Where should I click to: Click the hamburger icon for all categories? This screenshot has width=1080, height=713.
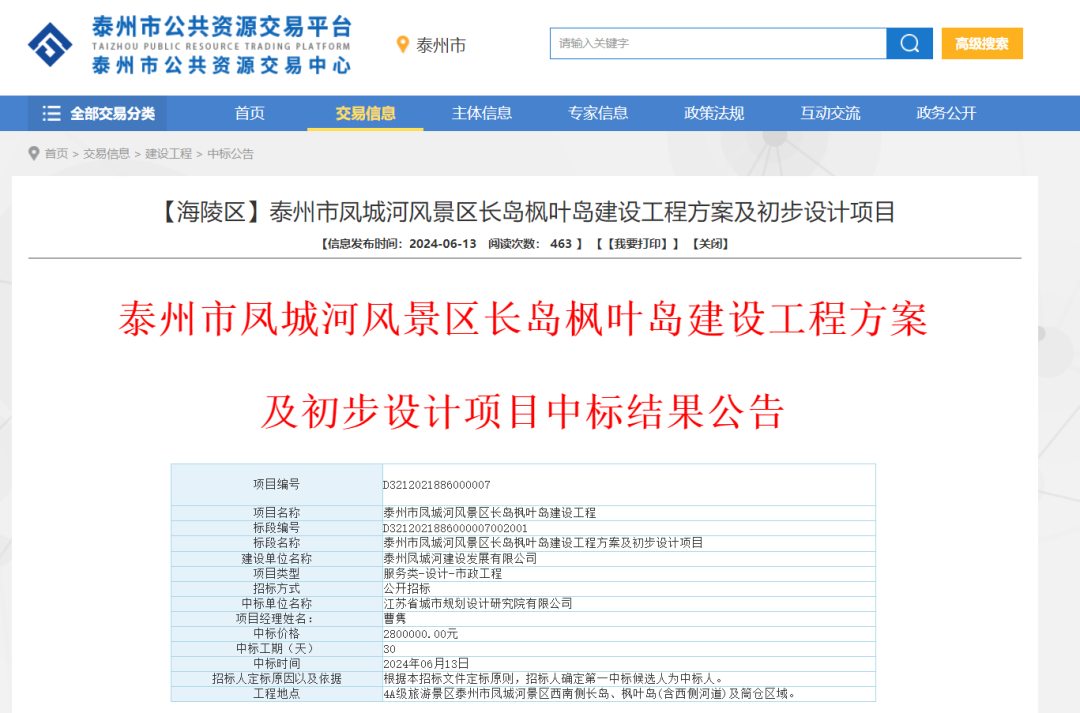pos(51,114)
